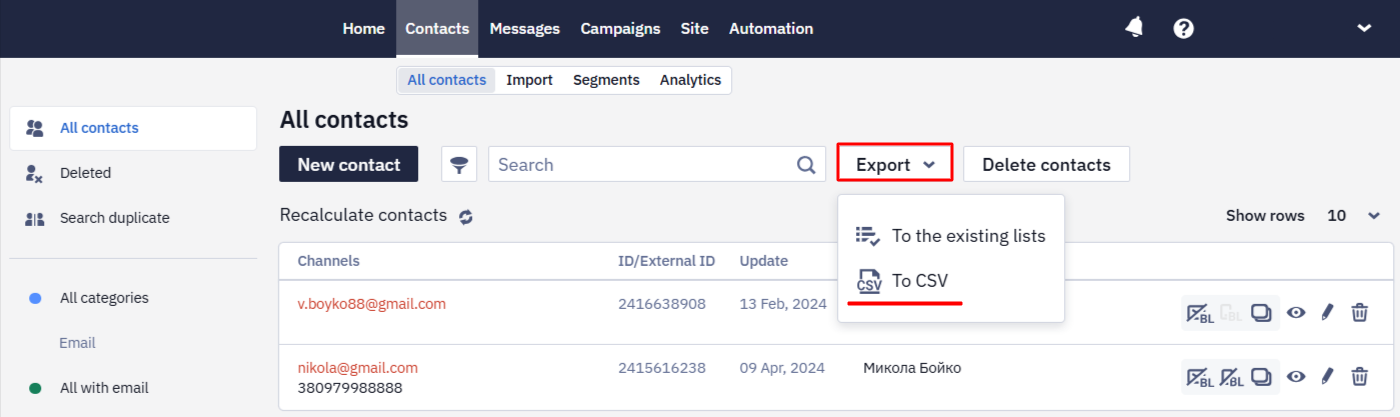Click date 09 Apr, 2024
The height and width of the screenshot is (417, 1400).
tap(782, 367)
